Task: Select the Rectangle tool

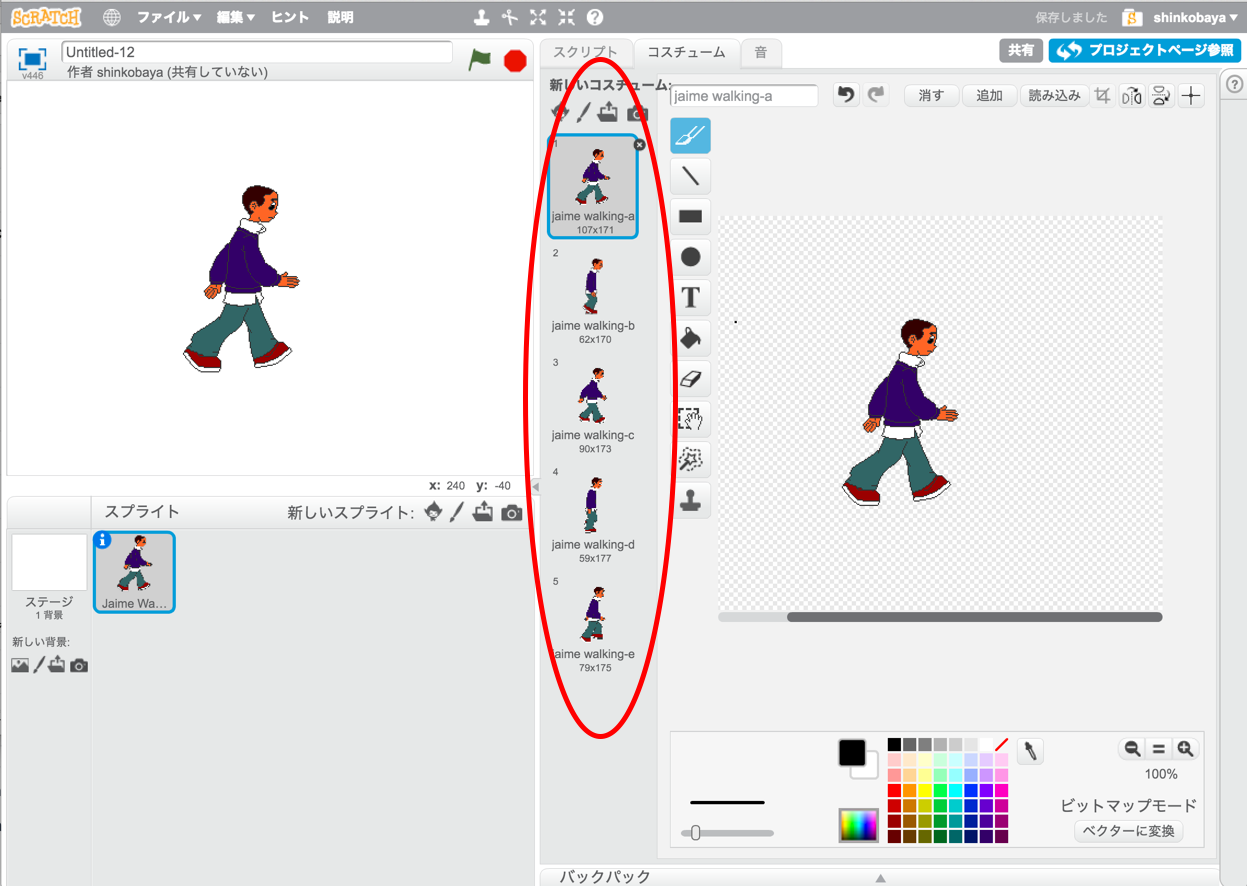Action: tap(690, 216)
